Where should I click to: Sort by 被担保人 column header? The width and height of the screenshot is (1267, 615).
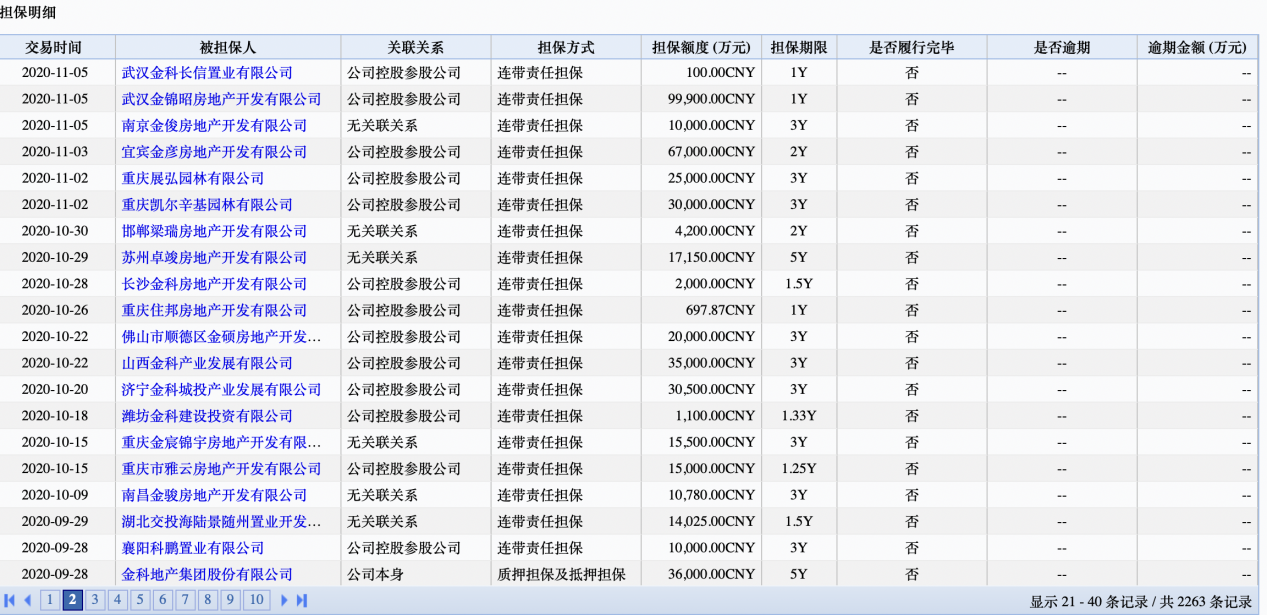[228, 47]
